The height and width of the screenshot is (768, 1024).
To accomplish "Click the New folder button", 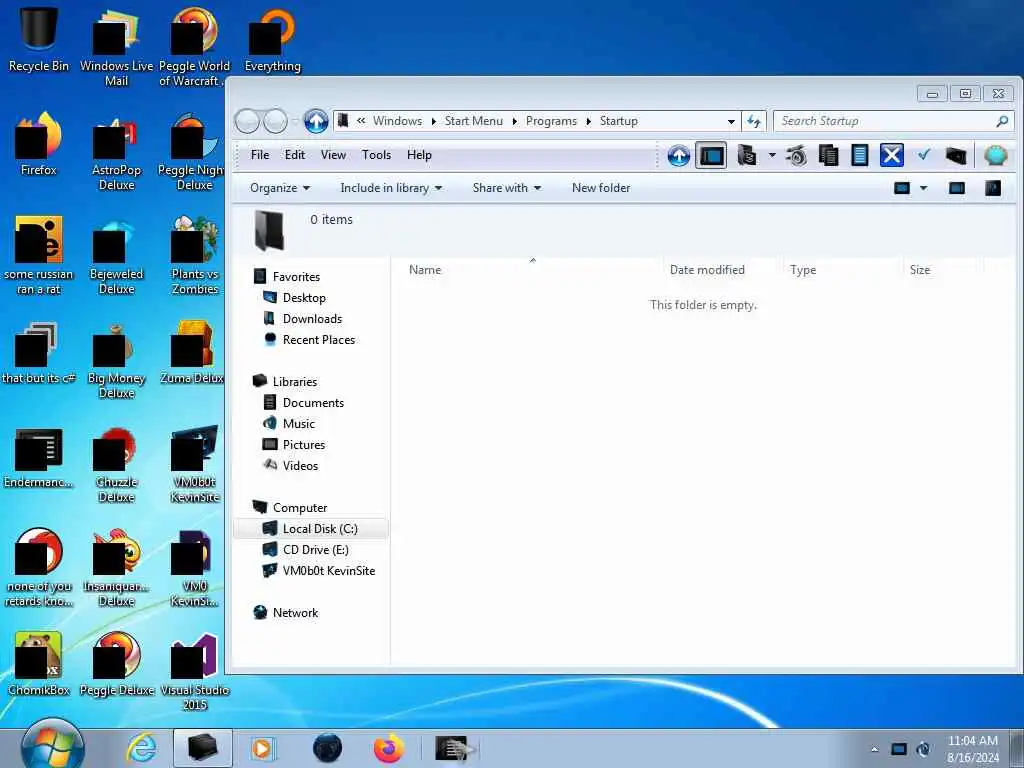I will point(601,188).
